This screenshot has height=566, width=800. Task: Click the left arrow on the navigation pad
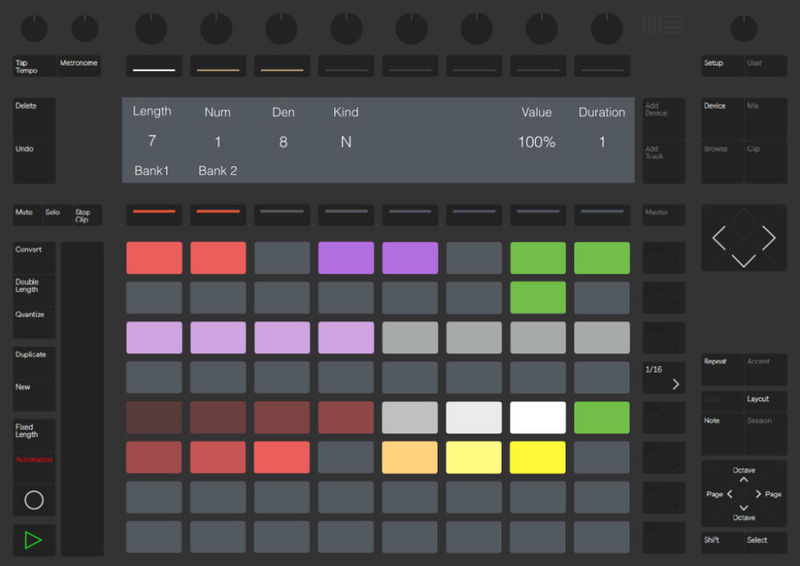(x=716, y=238)
